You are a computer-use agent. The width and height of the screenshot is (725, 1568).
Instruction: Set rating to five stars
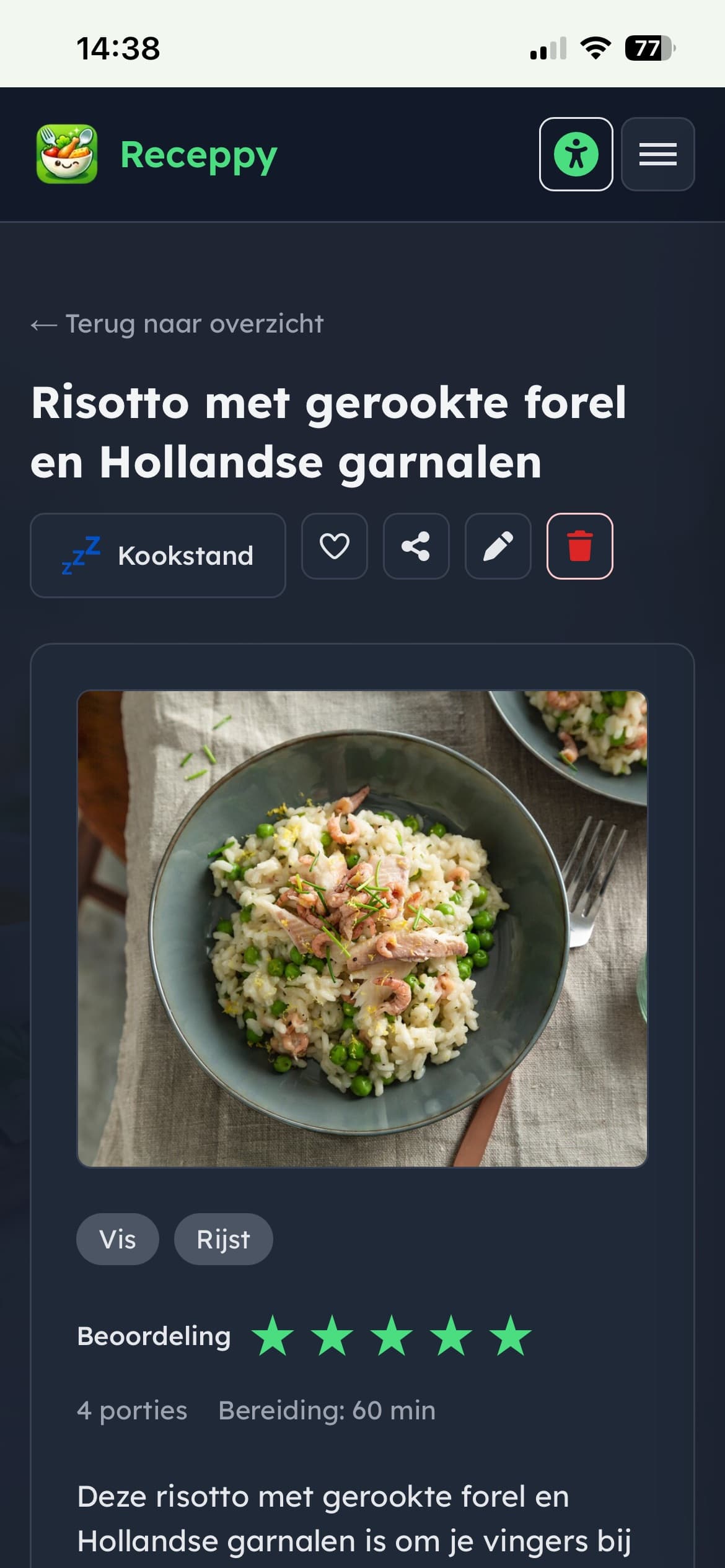[511, 1336]
